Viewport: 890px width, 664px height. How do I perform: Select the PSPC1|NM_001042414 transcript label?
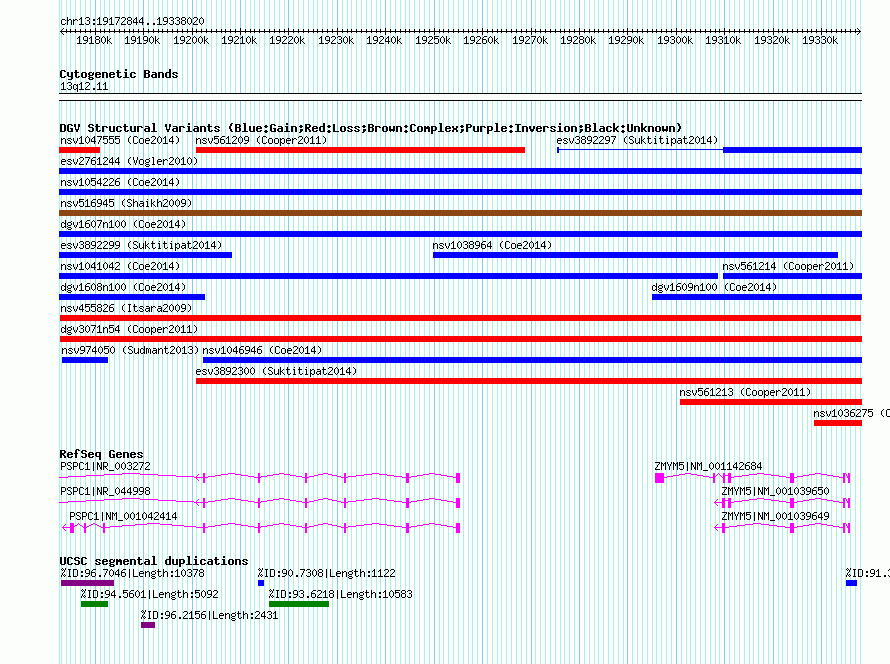(123, 516)
